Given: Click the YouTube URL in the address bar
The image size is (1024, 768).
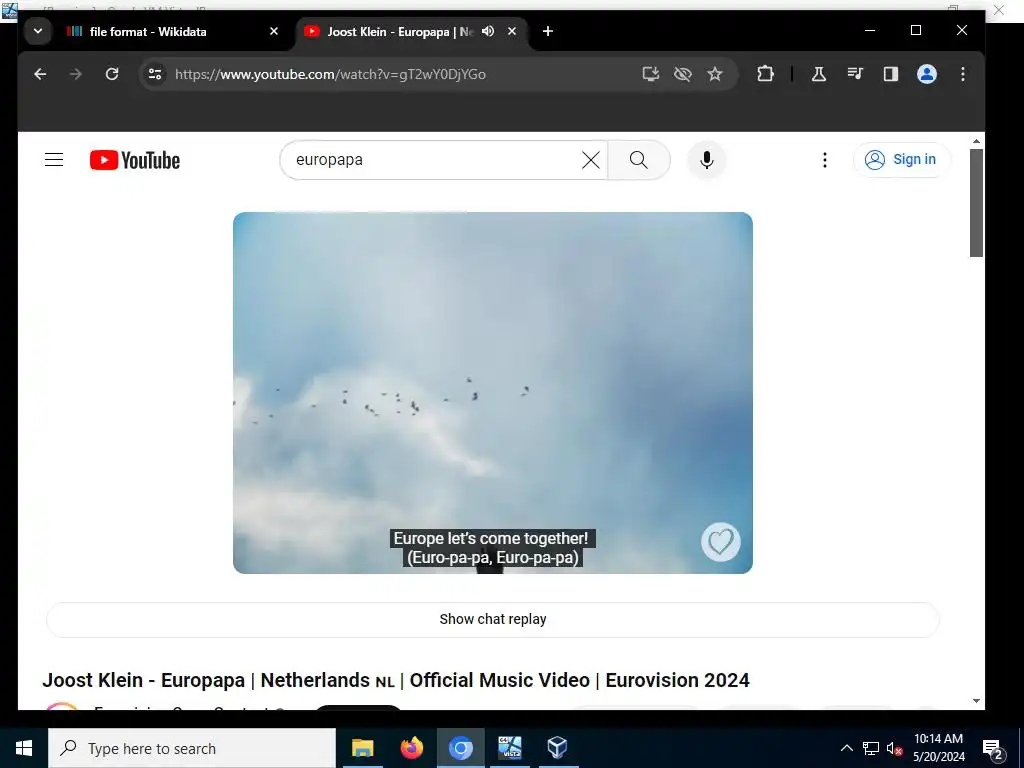Looking at the screenshot, I should (330, 74).
